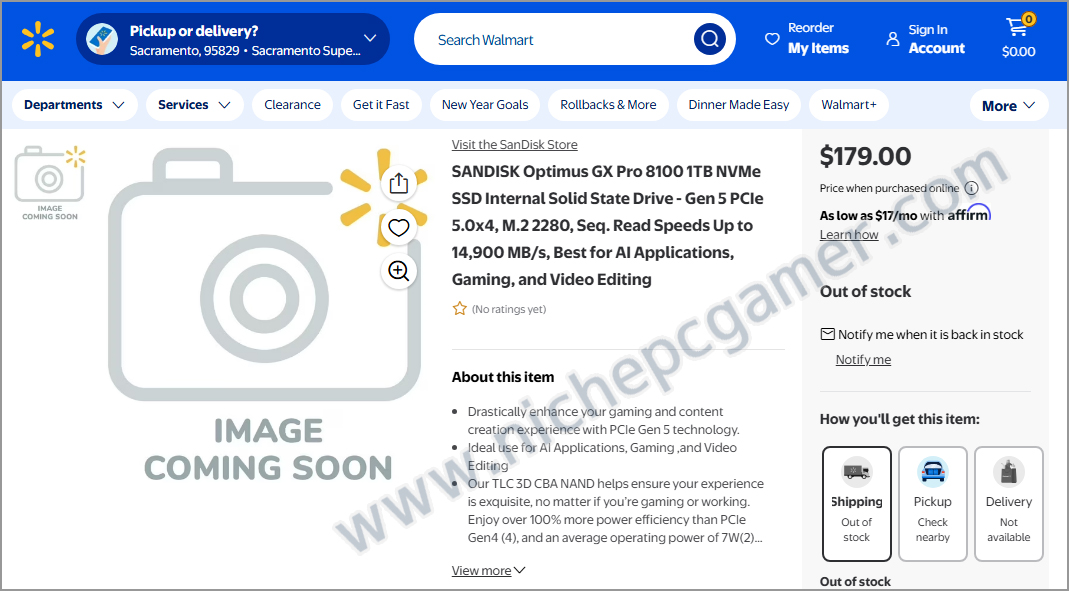Open the More navigation dropdown
This screenshot has height=591, width=1069.
click(1009, 106)
